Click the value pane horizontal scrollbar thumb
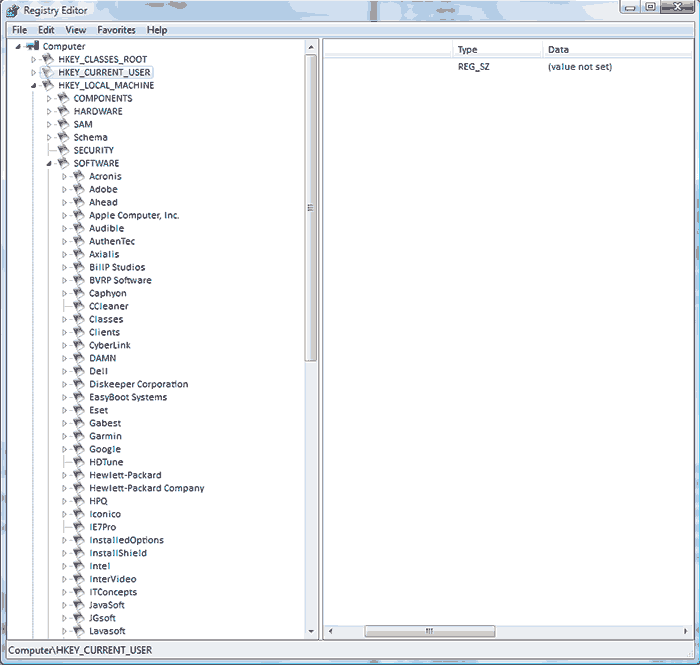 (x=429, y=631)
